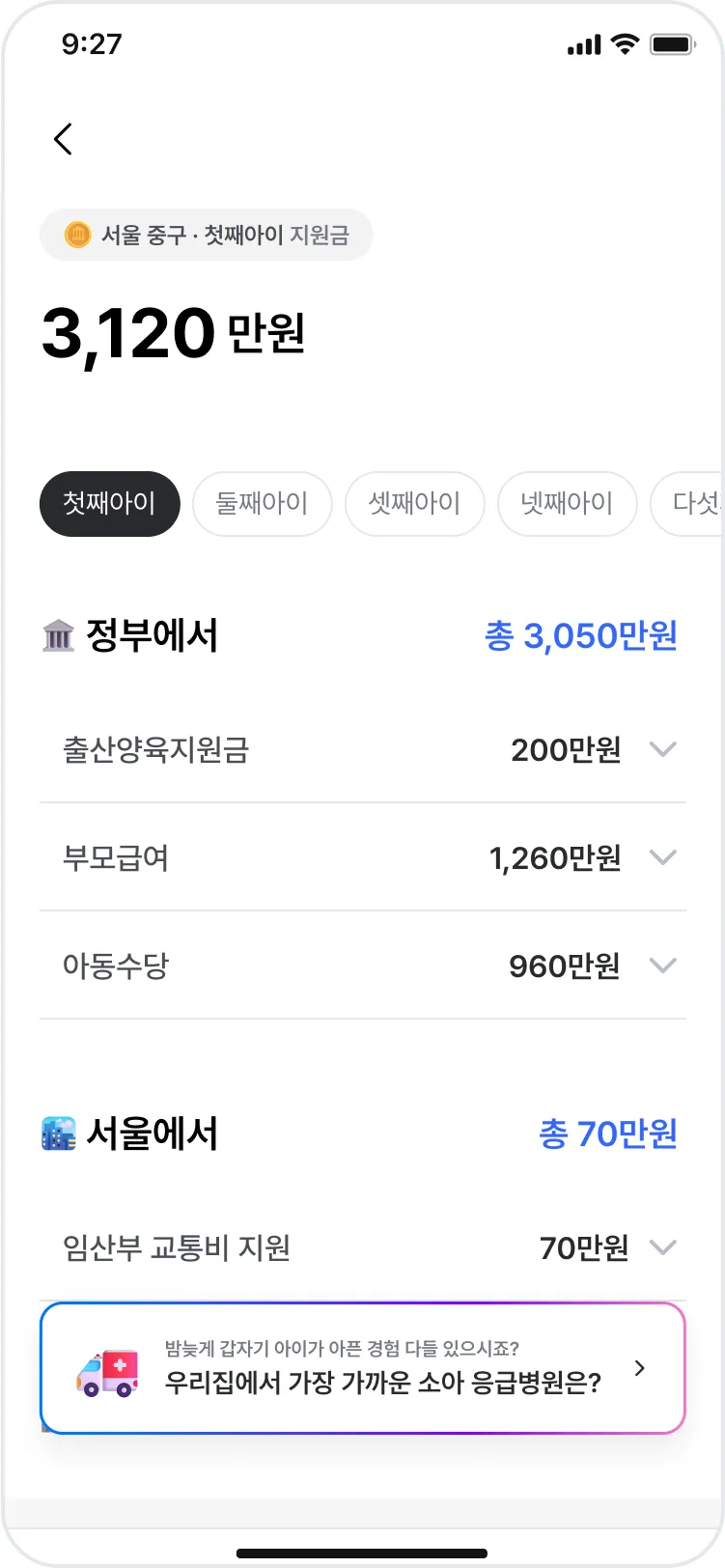Tap the ambulance icon in banner

107,1372
